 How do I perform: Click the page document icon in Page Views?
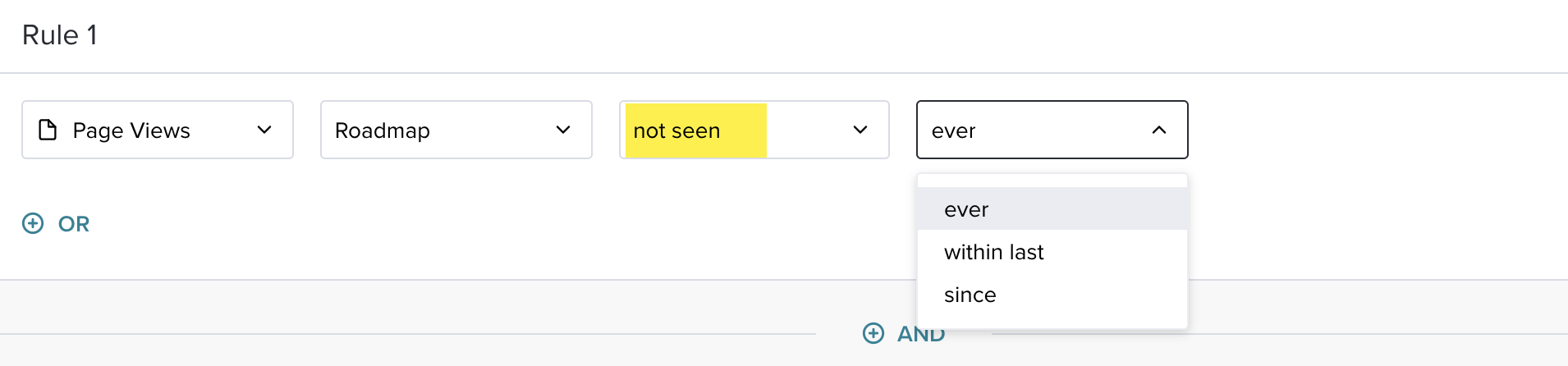48,130
